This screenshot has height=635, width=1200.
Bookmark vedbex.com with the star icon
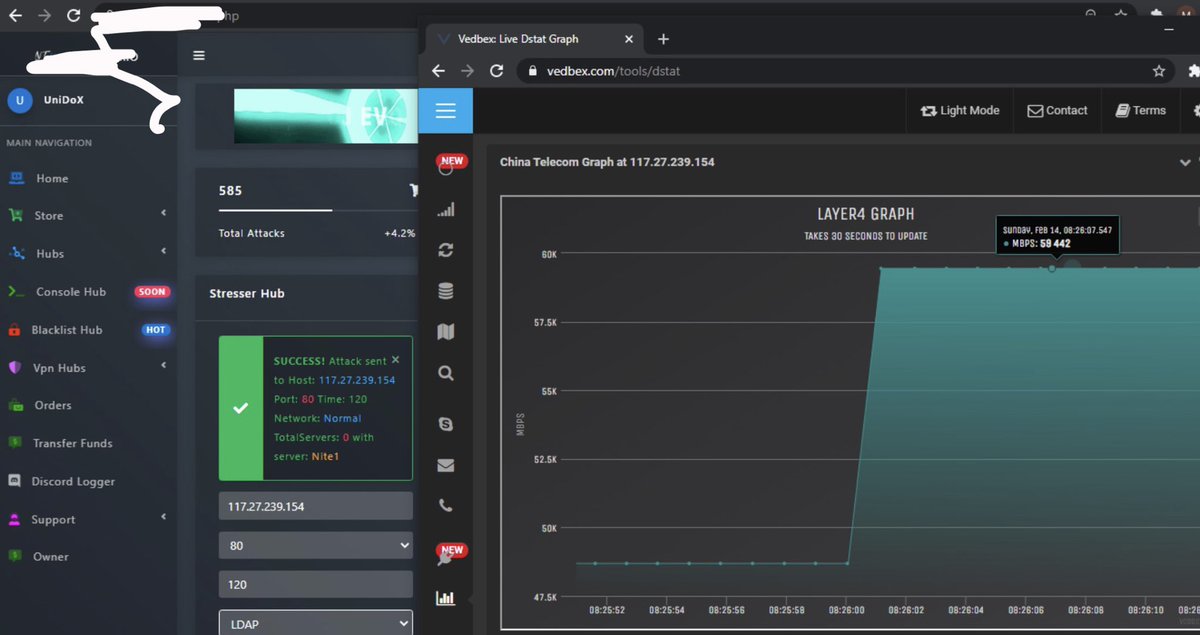point(1159,71)
